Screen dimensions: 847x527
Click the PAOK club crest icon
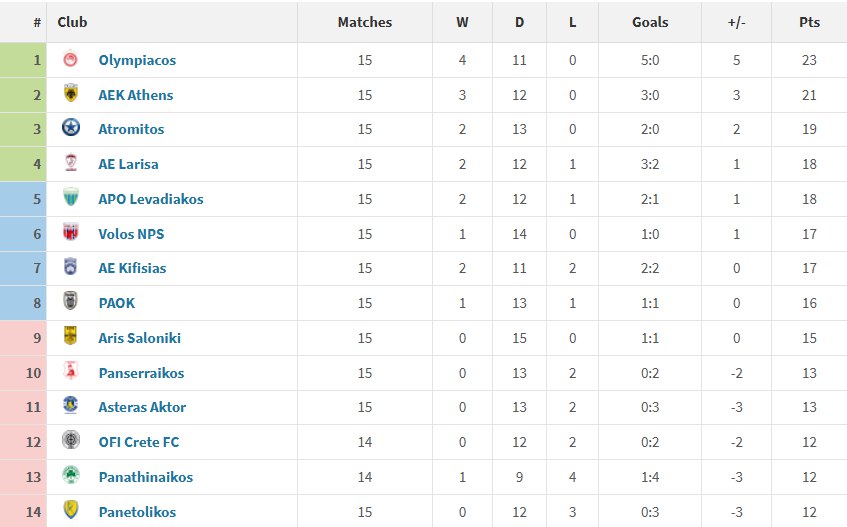[x=70, y=303]
